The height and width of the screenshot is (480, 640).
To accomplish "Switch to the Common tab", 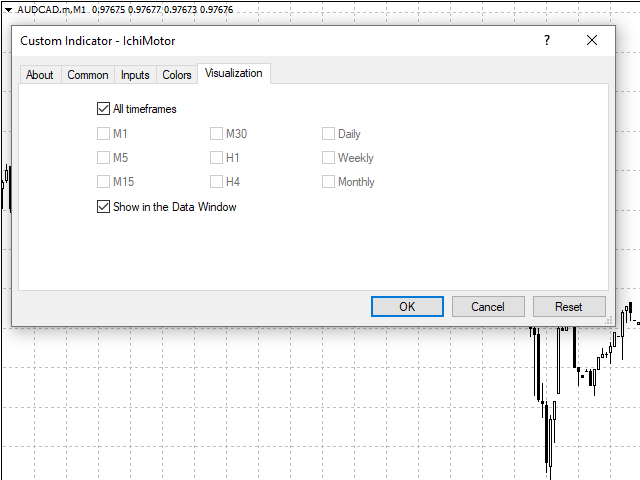I will 88,75.
